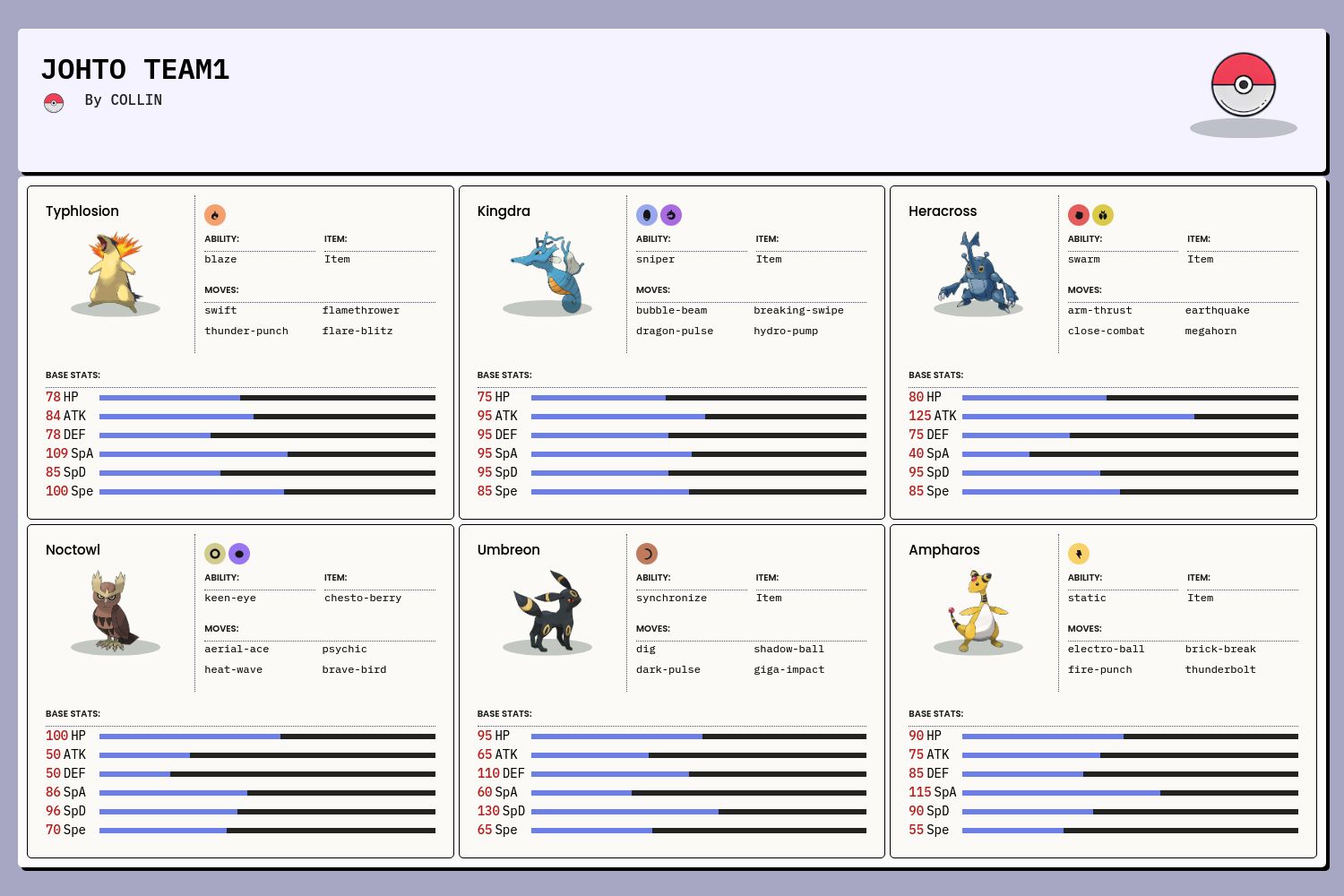This screenshot has height=896, width=1344.
Task: Click small Poké Ball beside By COLLIN
Action: coord(54,103)
